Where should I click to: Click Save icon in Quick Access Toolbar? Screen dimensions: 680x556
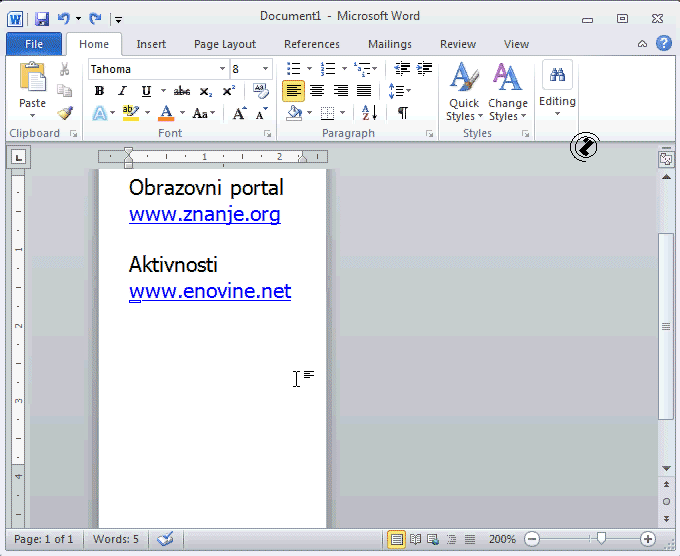pos(41,18)
